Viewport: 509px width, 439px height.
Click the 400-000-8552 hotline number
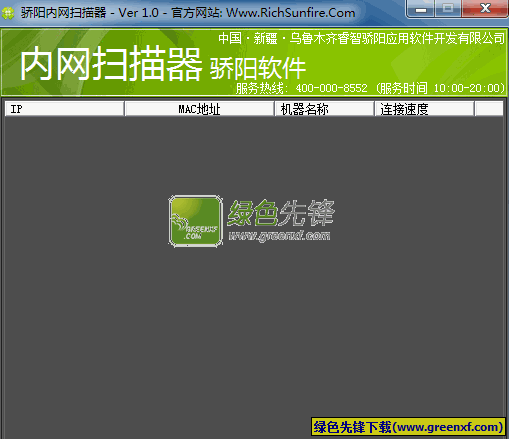[x=331, y=88]
